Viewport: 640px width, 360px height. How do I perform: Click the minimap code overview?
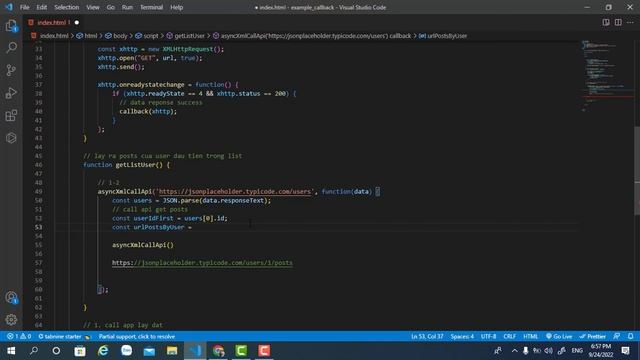pos(607,76)
